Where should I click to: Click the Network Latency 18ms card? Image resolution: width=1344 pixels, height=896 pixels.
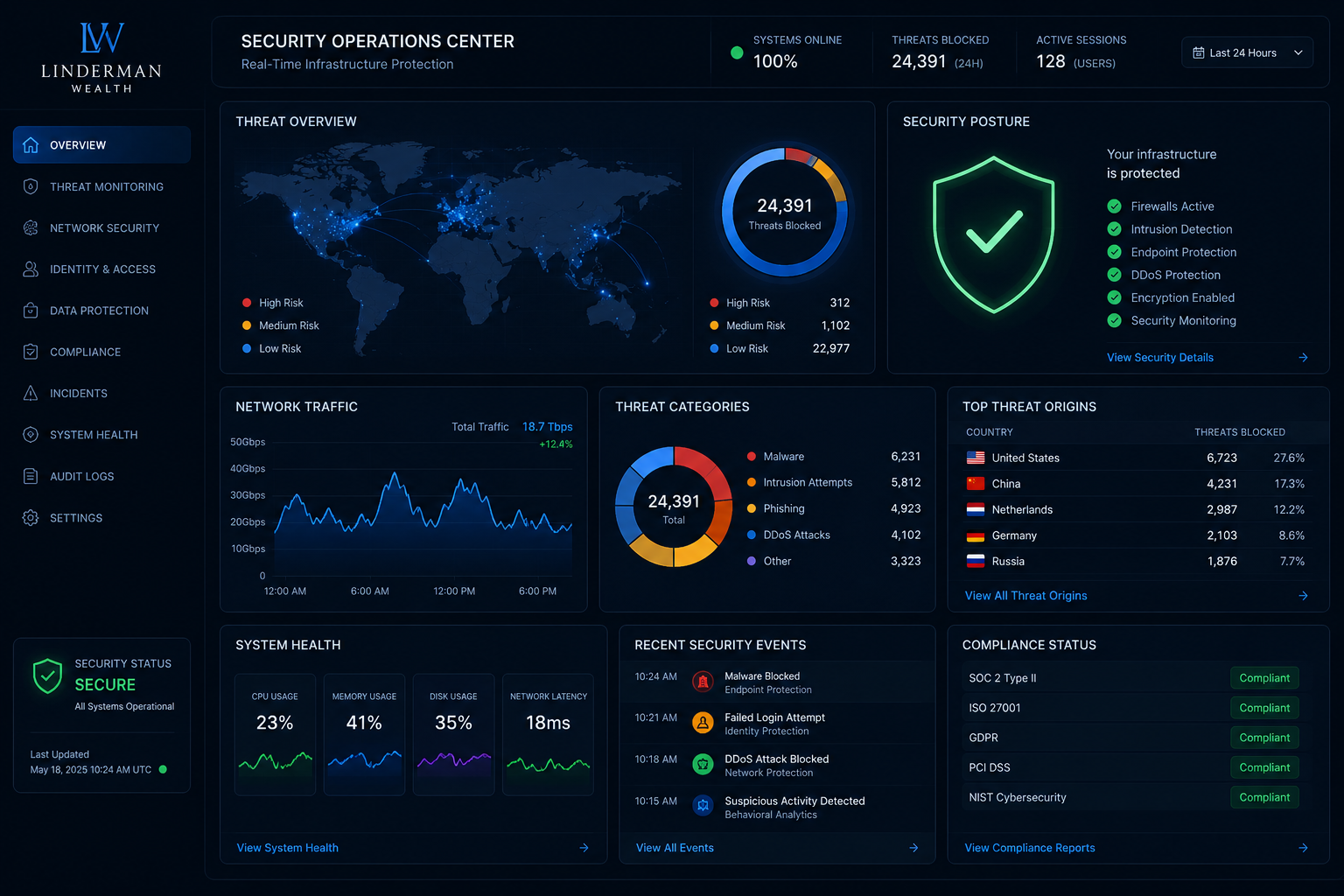pos(548,734)
